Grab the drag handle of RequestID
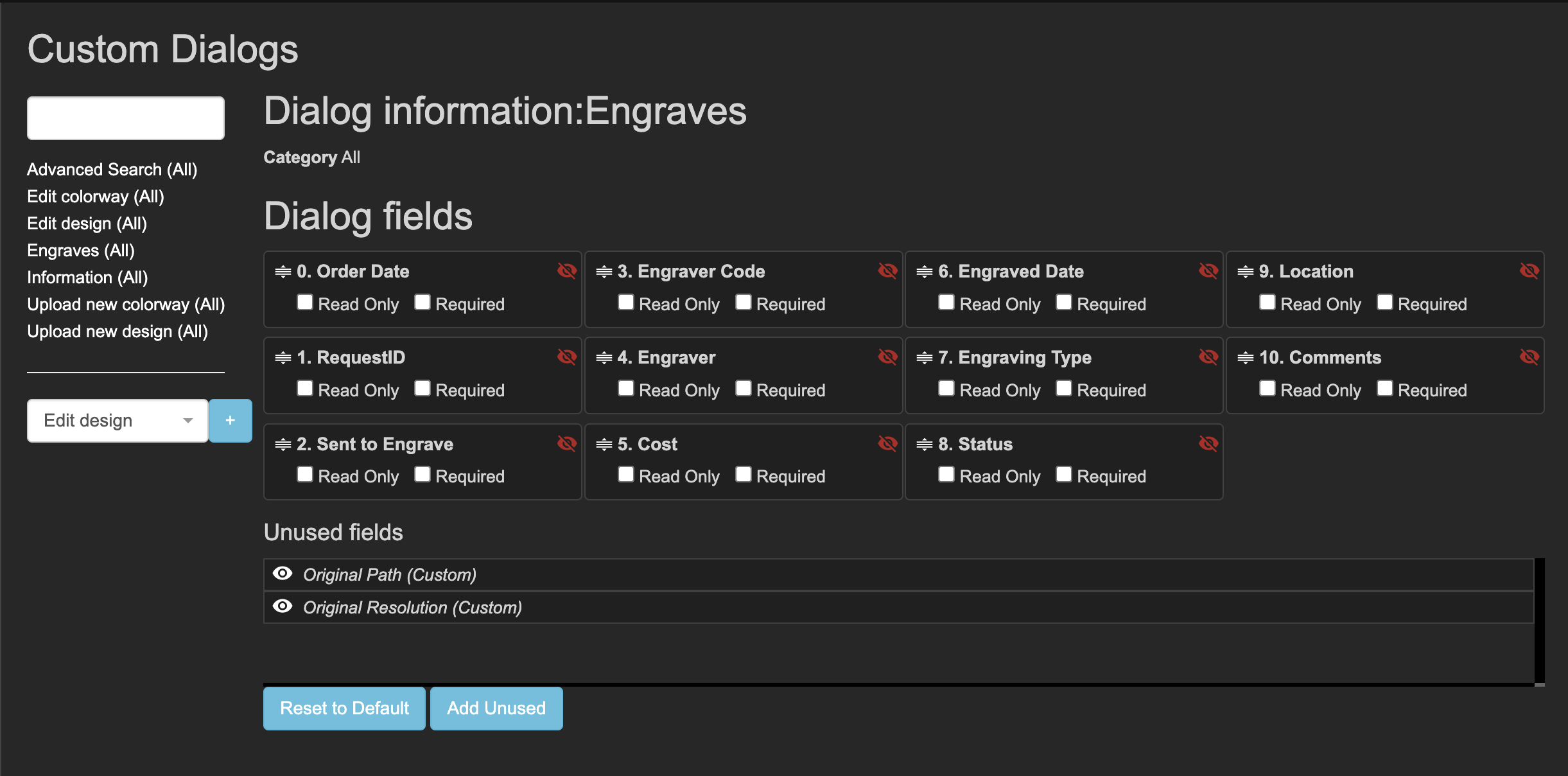Image resolution: width=1568 pixels, height=776 pixels. click(283, 358)
